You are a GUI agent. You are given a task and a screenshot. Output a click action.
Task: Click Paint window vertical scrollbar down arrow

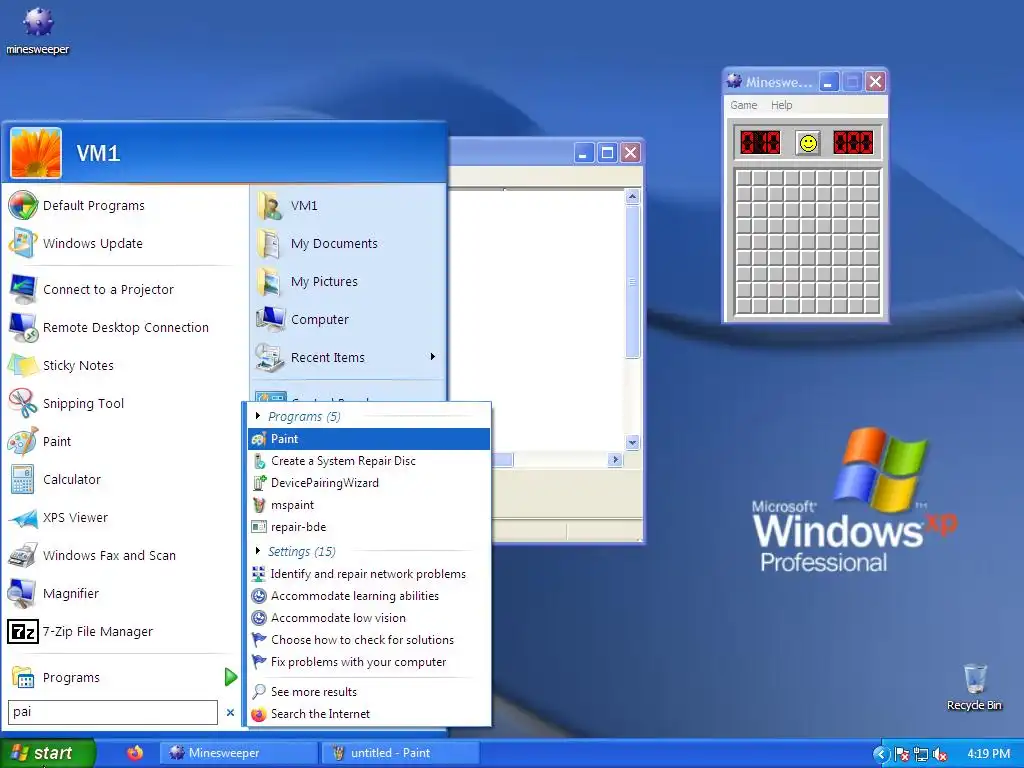632,443
